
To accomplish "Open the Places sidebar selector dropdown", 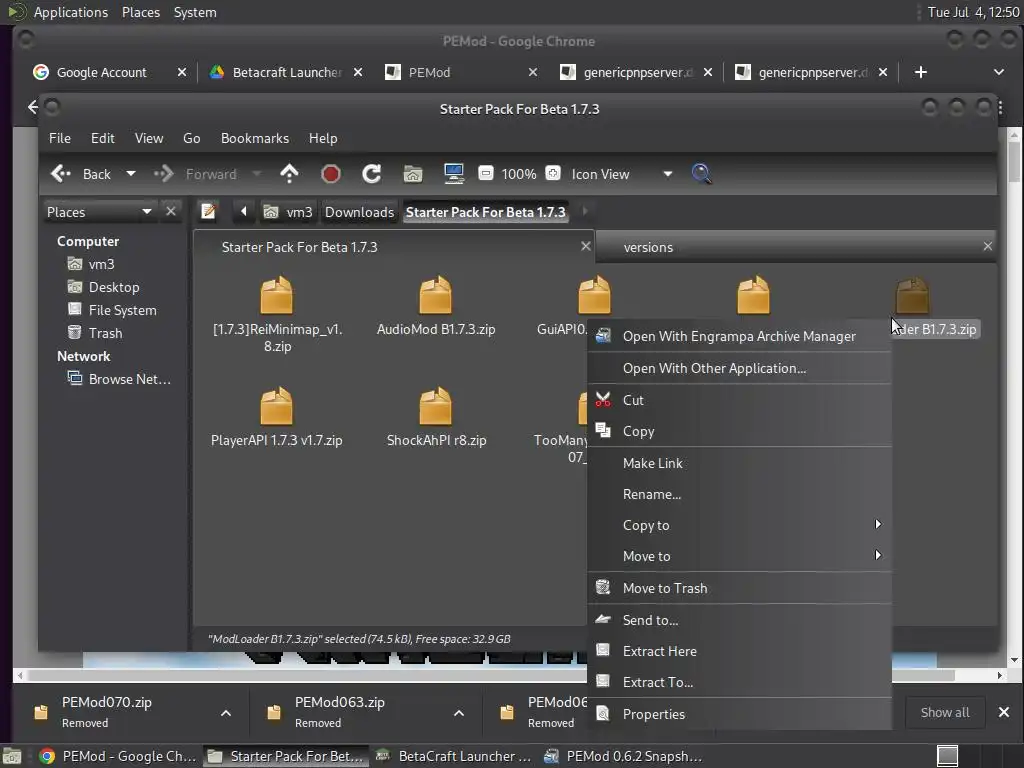I will coord(99,212).
